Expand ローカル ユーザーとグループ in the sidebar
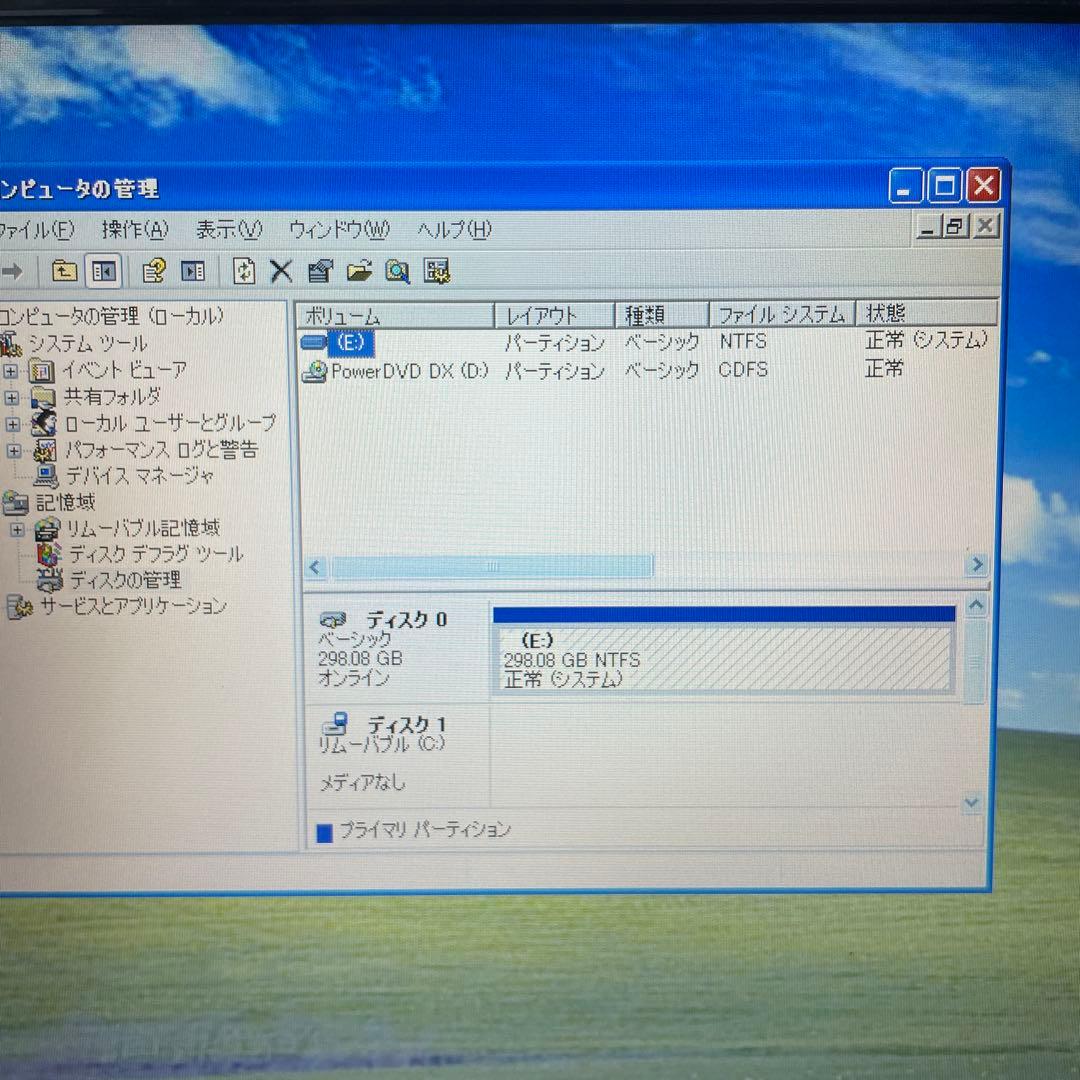Viewport: 1080px width, 1080px height. (x=10, y=423)
